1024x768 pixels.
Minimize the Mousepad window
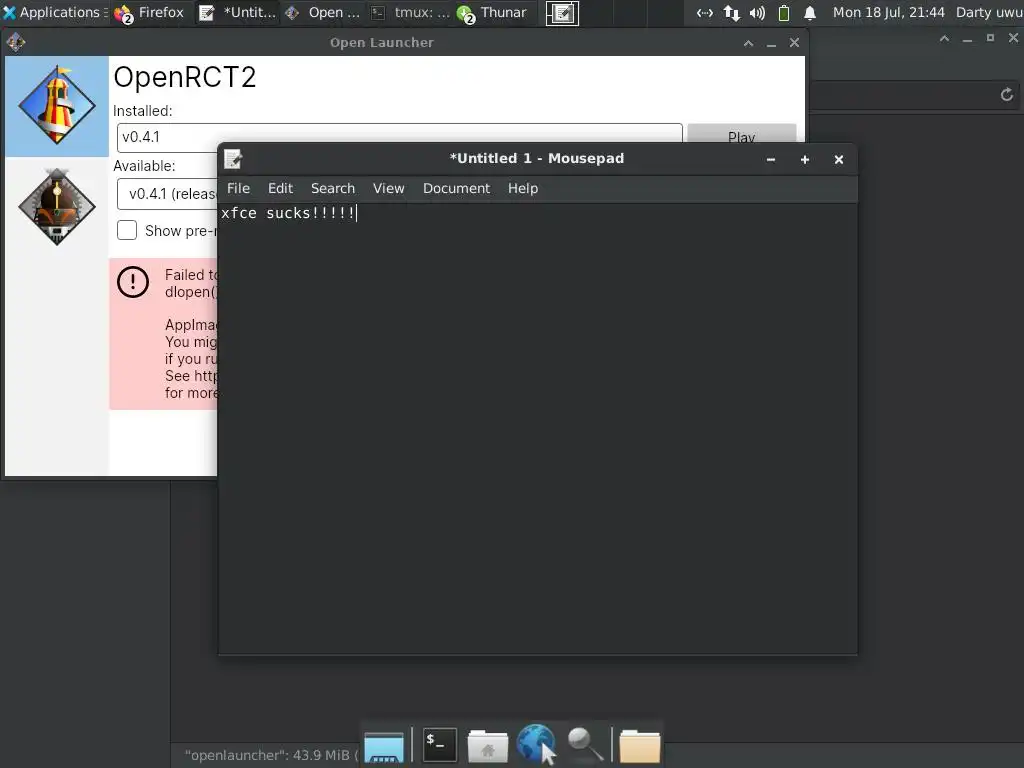pyautogui.click(x=771, y=159)
